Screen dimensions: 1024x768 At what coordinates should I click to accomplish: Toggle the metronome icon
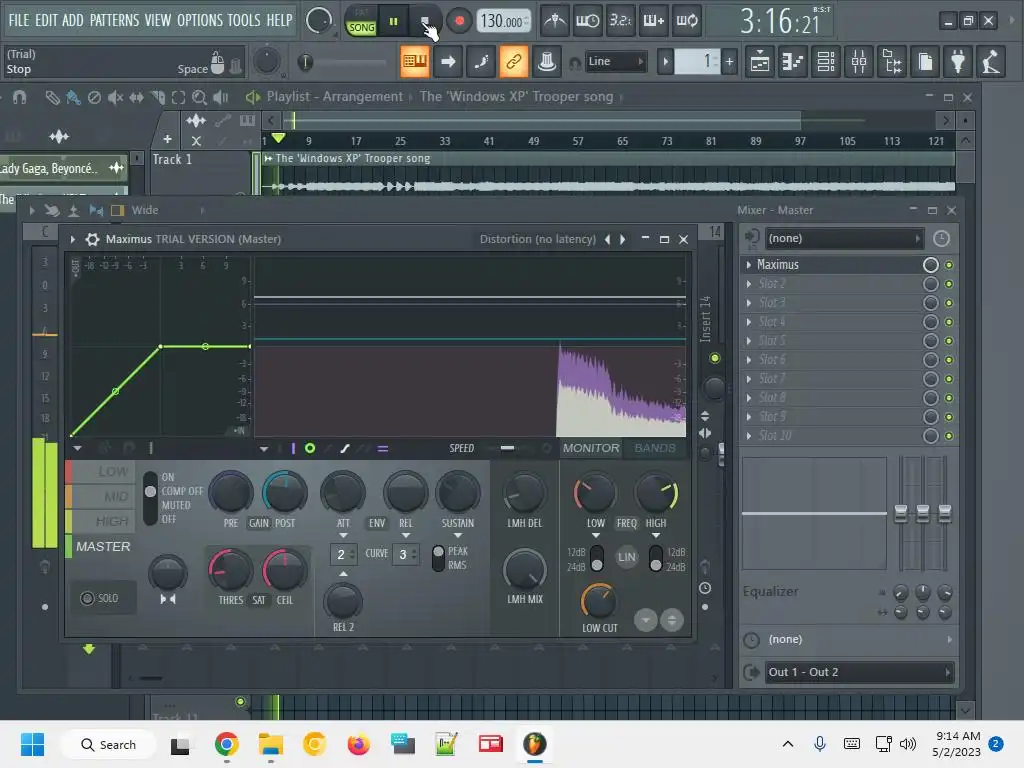[555, 21]
